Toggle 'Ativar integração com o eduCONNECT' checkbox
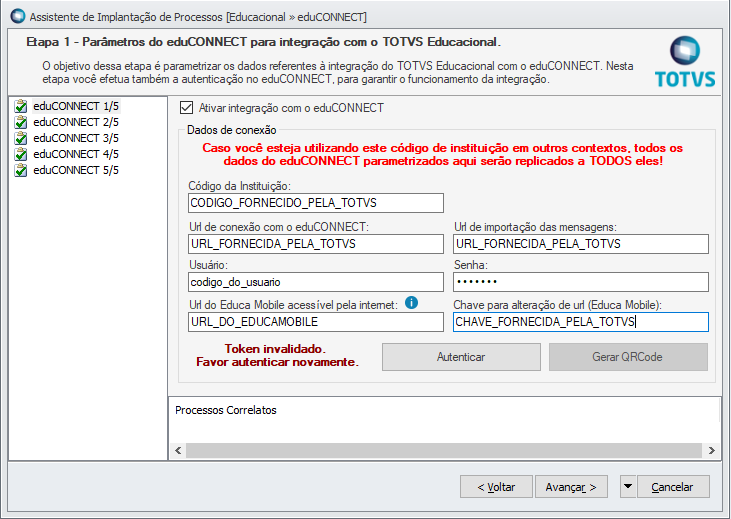 point(186,108)
